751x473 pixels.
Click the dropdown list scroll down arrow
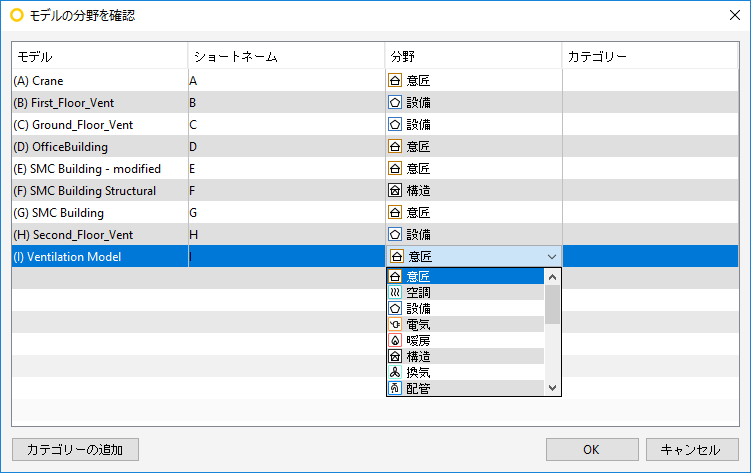(552, 388)
